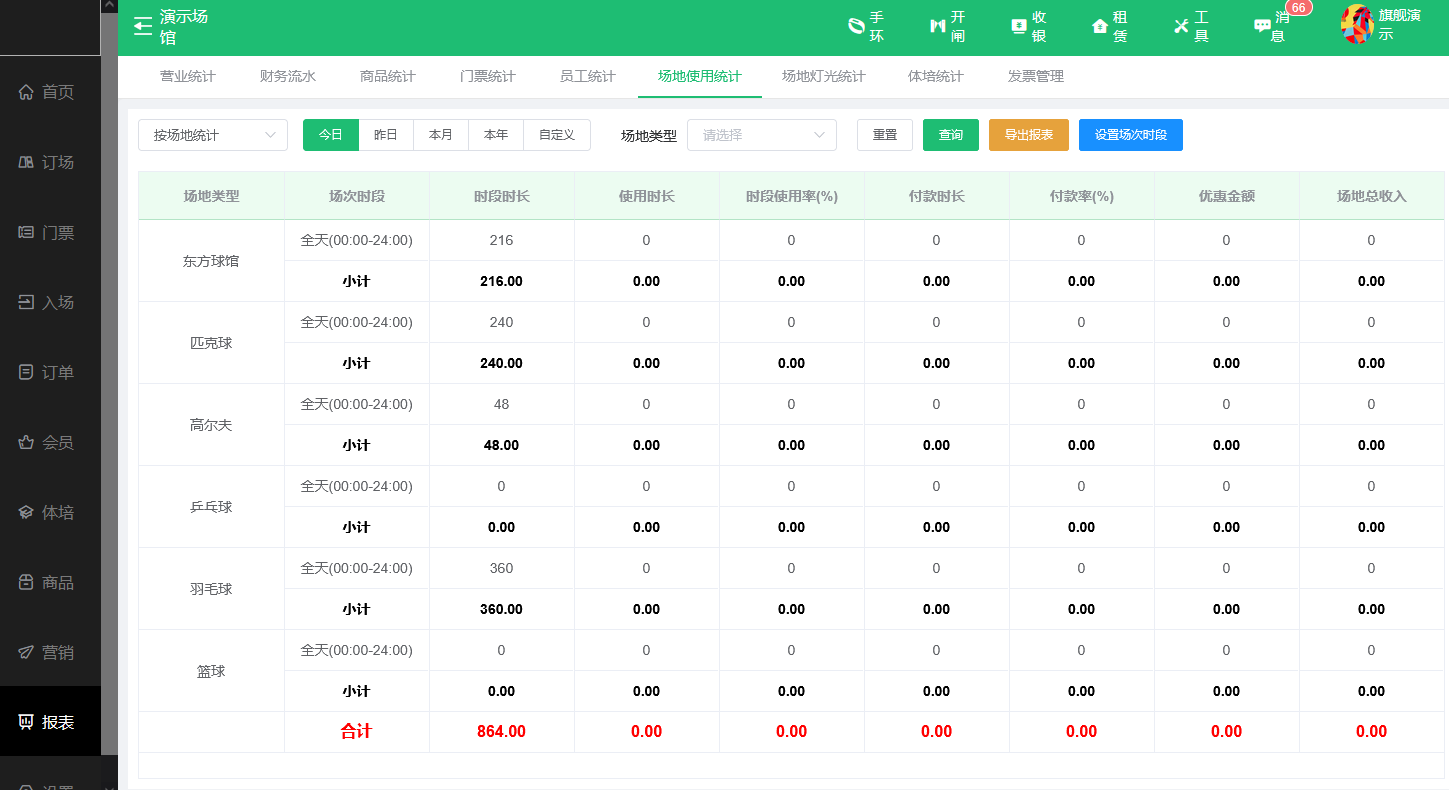Screen dimensions: 1449x790
Task: Open the wristband (手环) icon in header
Action: click(856, 26)
